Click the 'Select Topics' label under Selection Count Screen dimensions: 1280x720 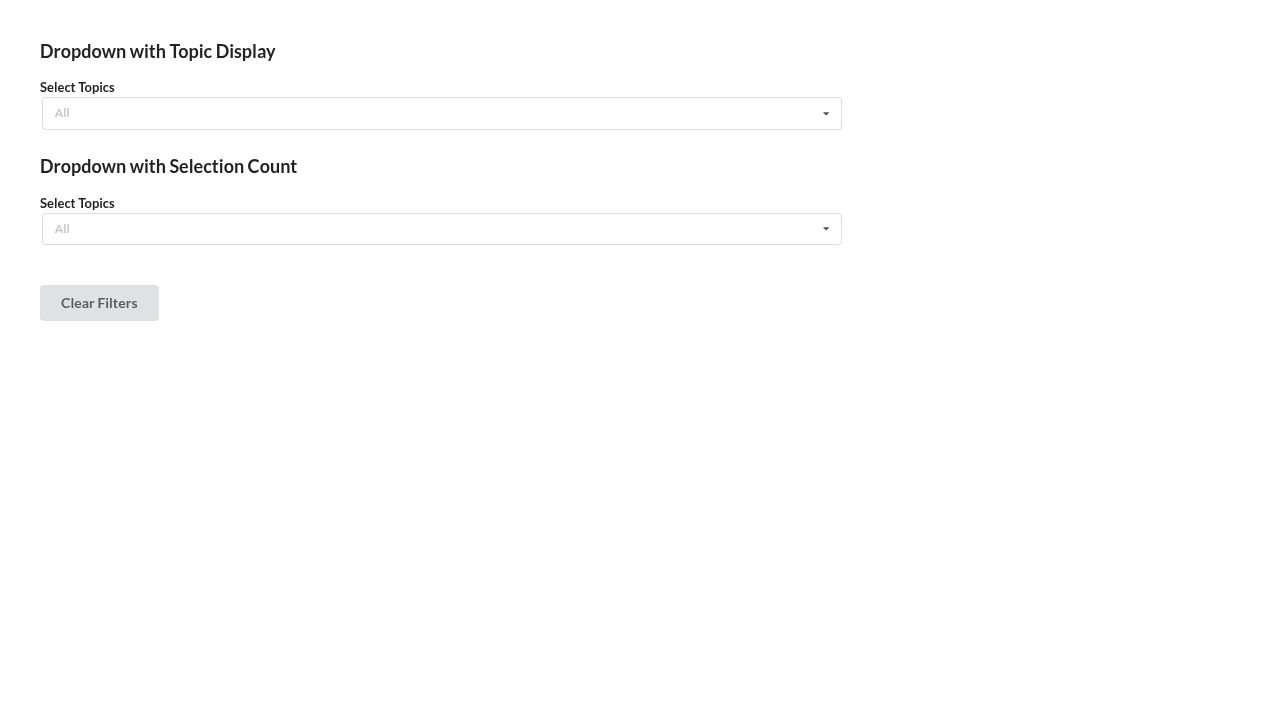(77, 203)
